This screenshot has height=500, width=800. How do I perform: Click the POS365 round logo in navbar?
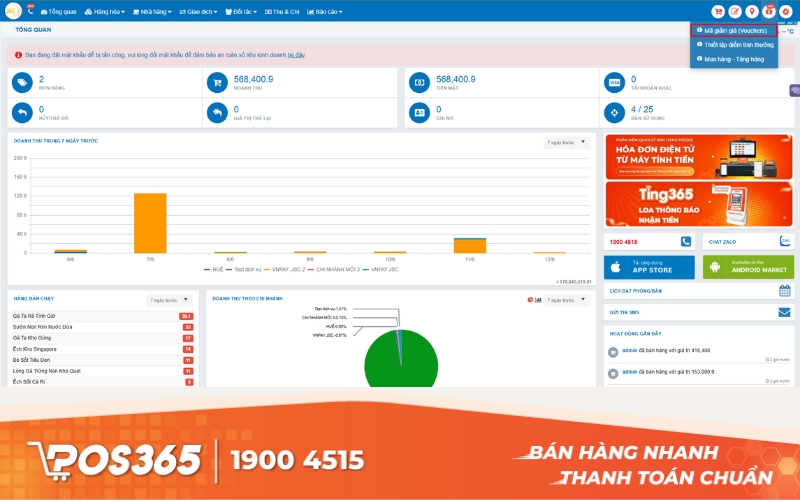pos(13,11)
